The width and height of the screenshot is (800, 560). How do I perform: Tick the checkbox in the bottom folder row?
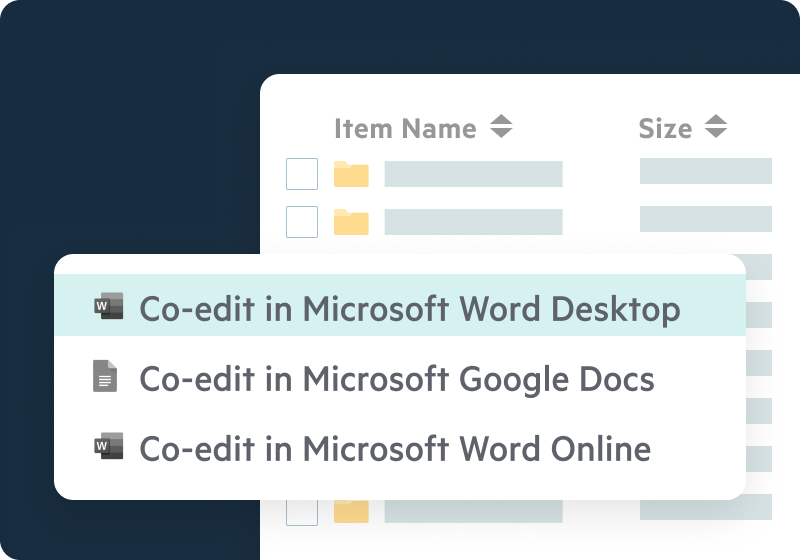[x=302, y=511]
